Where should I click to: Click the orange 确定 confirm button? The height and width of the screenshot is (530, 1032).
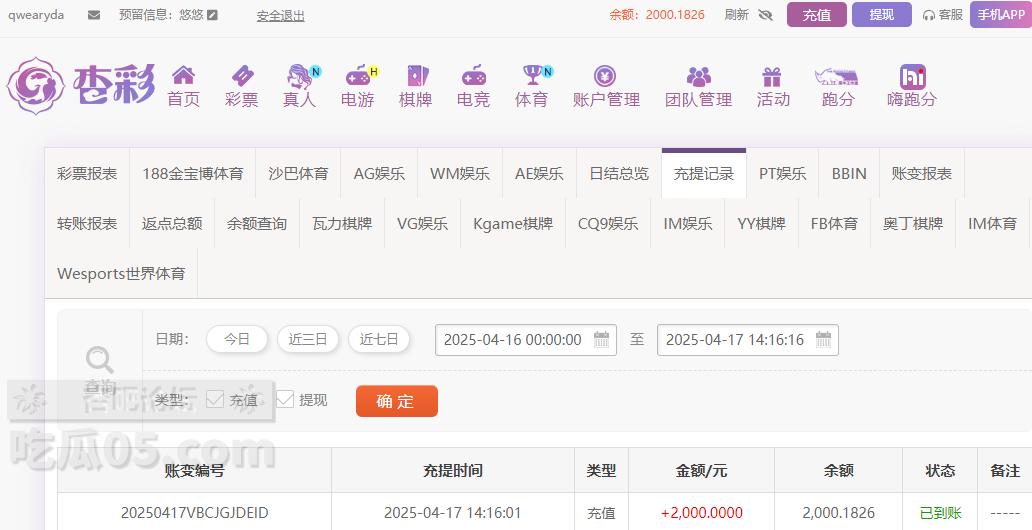point(397,401)
